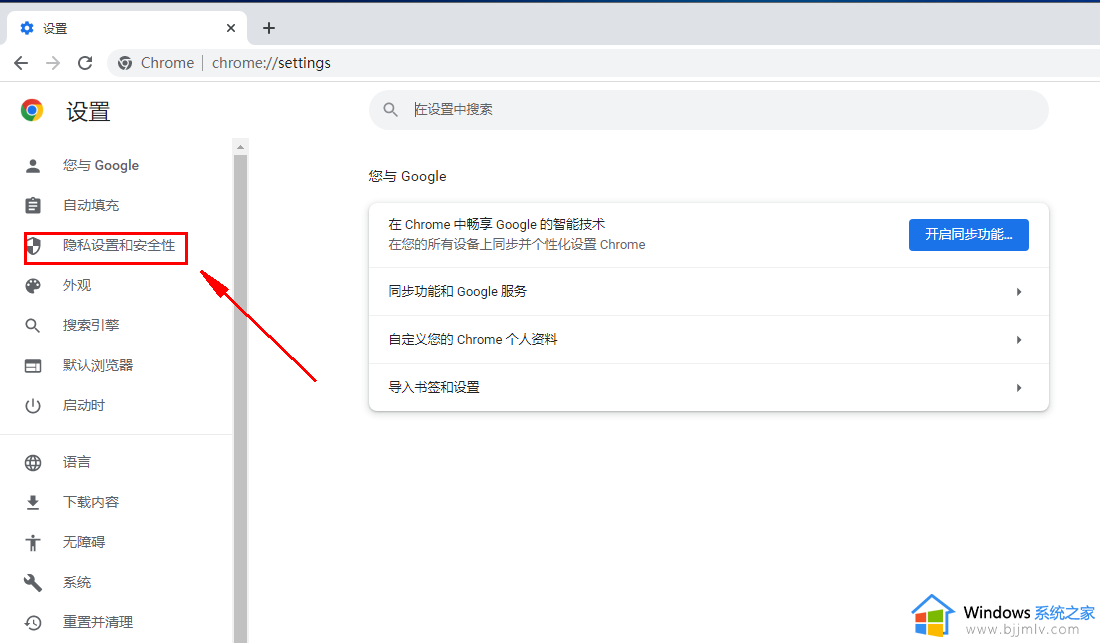Open 搜索引擎 settings section
This screenshot has height=643, width=1100.
click(x=91, y=325)
